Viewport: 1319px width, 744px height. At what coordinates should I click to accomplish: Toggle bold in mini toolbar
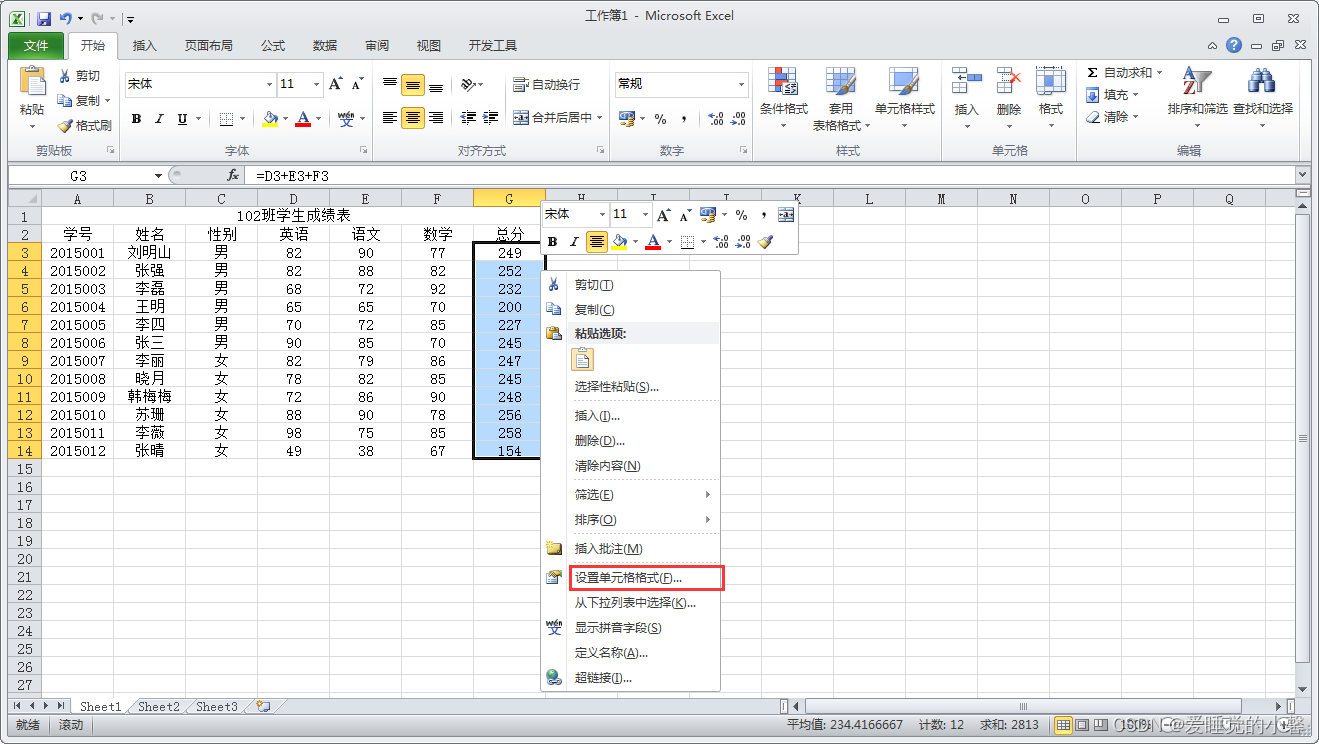[552, 241]
